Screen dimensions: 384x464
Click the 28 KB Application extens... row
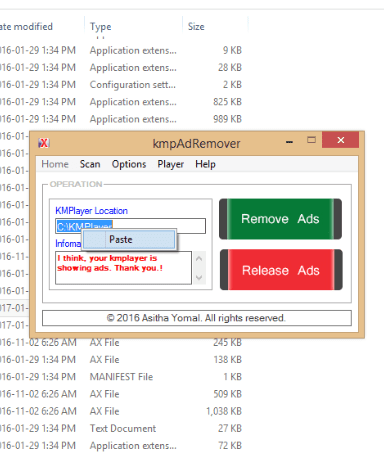121,67
